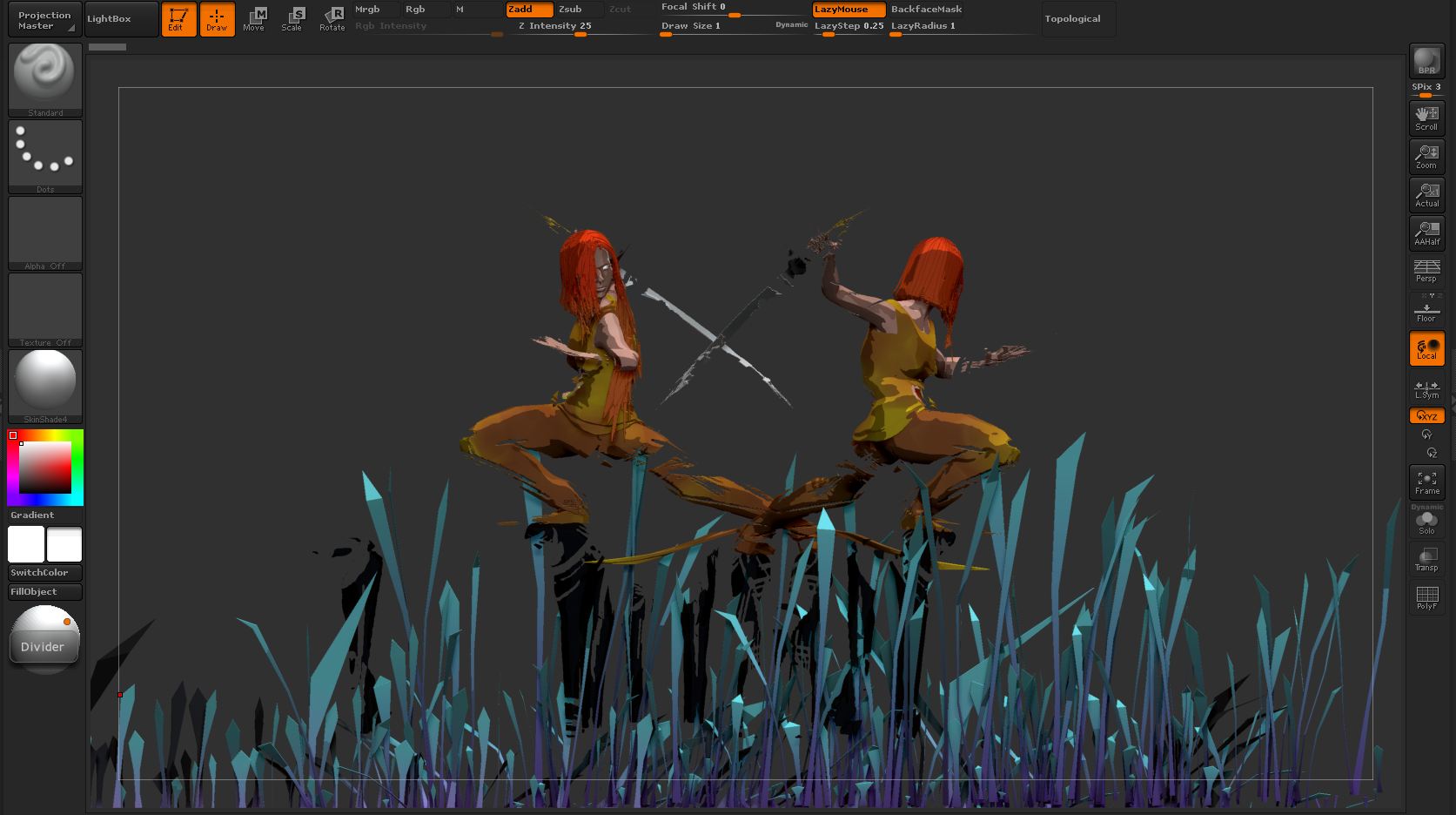Image resolution: width=1456 pixels, height=815 pixels.
Task: Adjust the Z Intensity slider
Action: (580, 27)
